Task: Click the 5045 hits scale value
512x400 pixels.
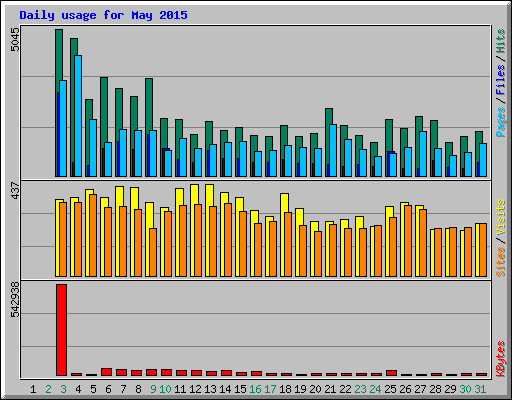Action: pyautogui.click(x=15, y=39)
